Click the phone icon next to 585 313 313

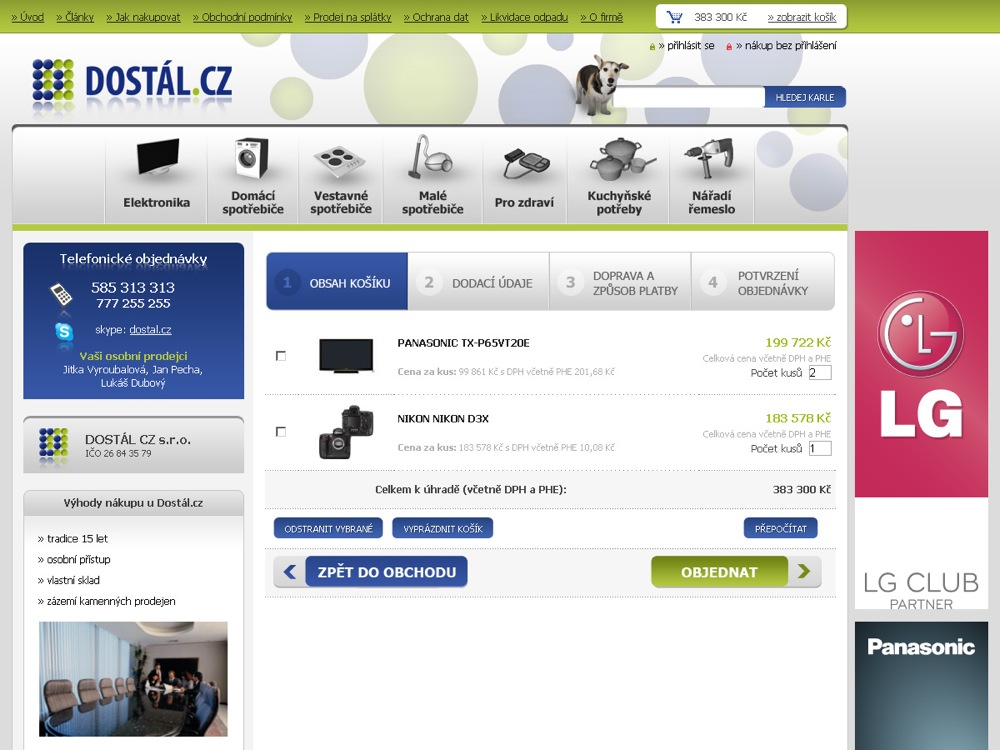[x=61, y=294]
